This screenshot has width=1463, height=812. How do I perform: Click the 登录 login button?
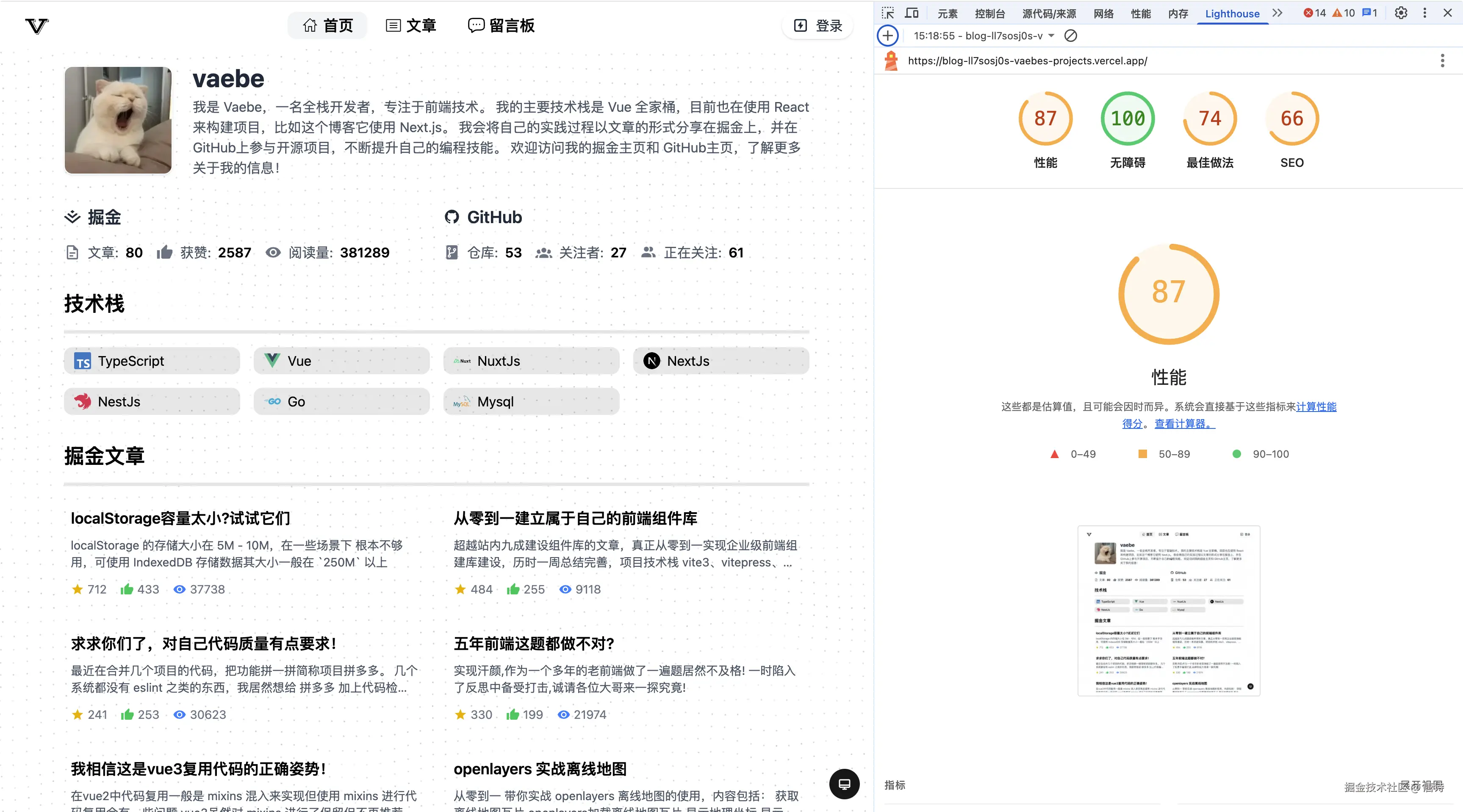(817, 25)
